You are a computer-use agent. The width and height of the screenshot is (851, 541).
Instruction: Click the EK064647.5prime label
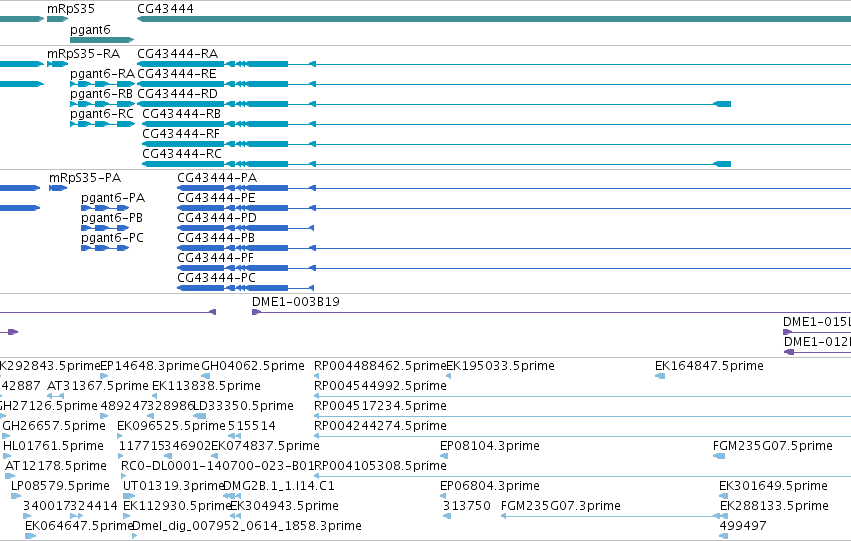click(79, 527)
